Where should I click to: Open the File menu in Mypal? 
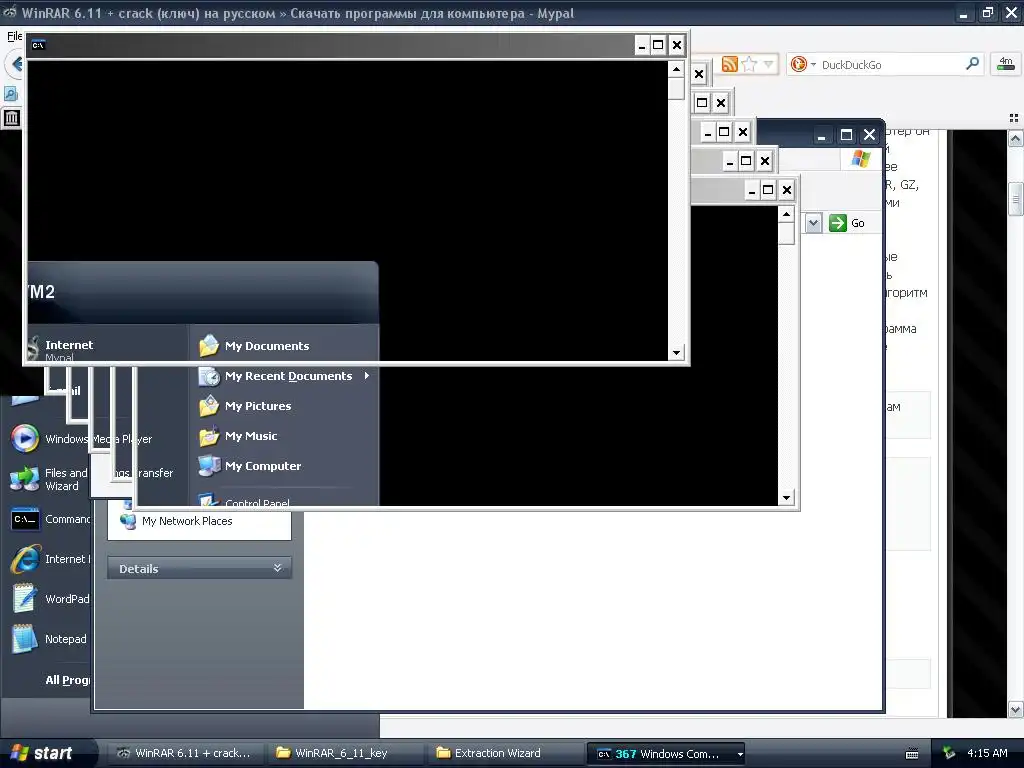[14, 36]
